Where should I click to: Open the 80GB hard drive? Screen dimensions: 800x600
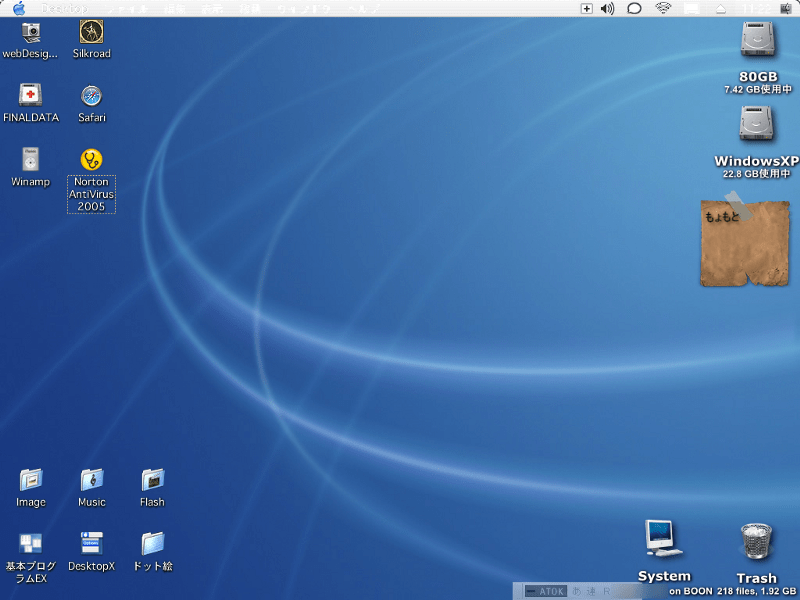tap(758, 40)
